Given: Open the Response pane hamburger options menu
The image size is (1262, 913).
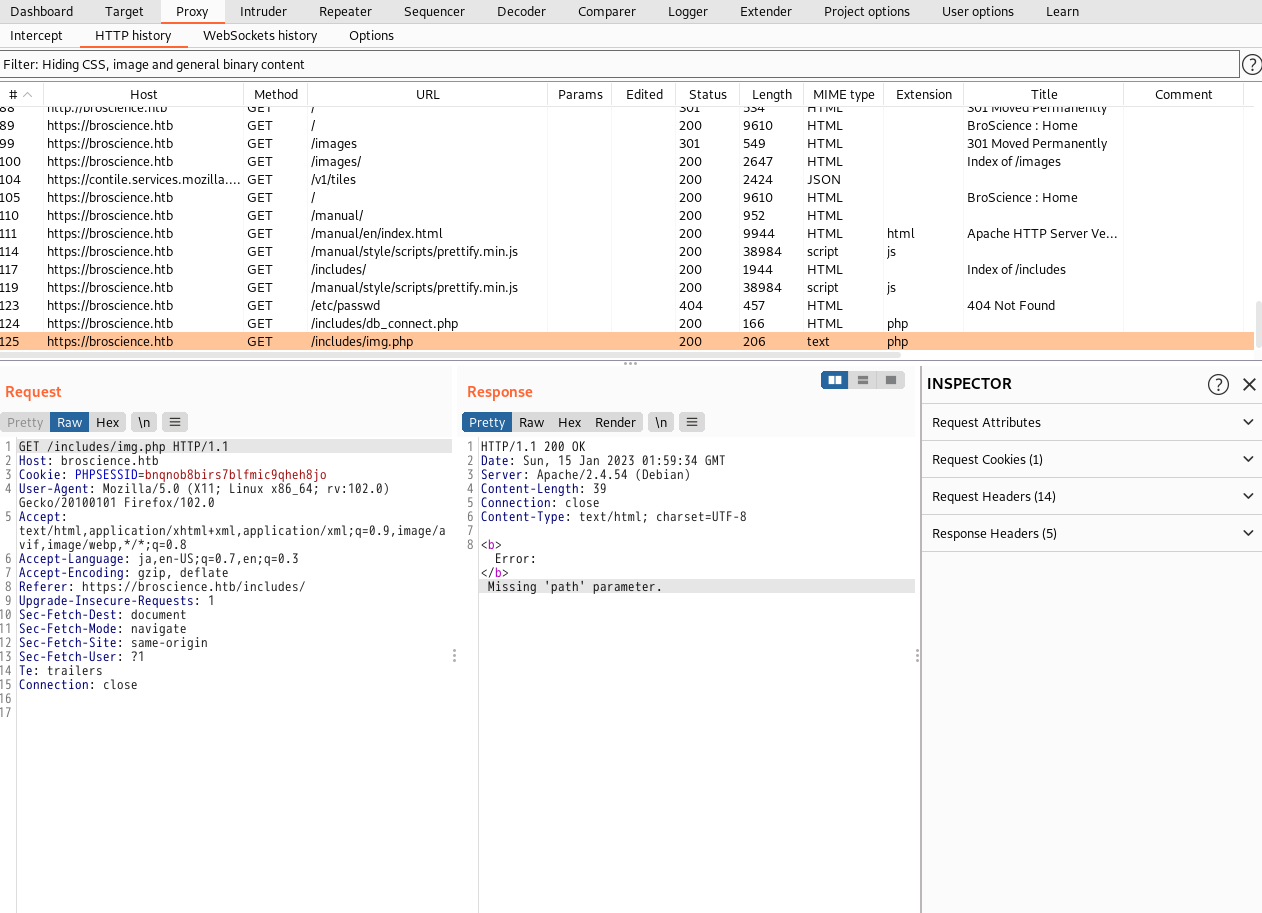Looking at the screenshot, I should tap(691, 422).
